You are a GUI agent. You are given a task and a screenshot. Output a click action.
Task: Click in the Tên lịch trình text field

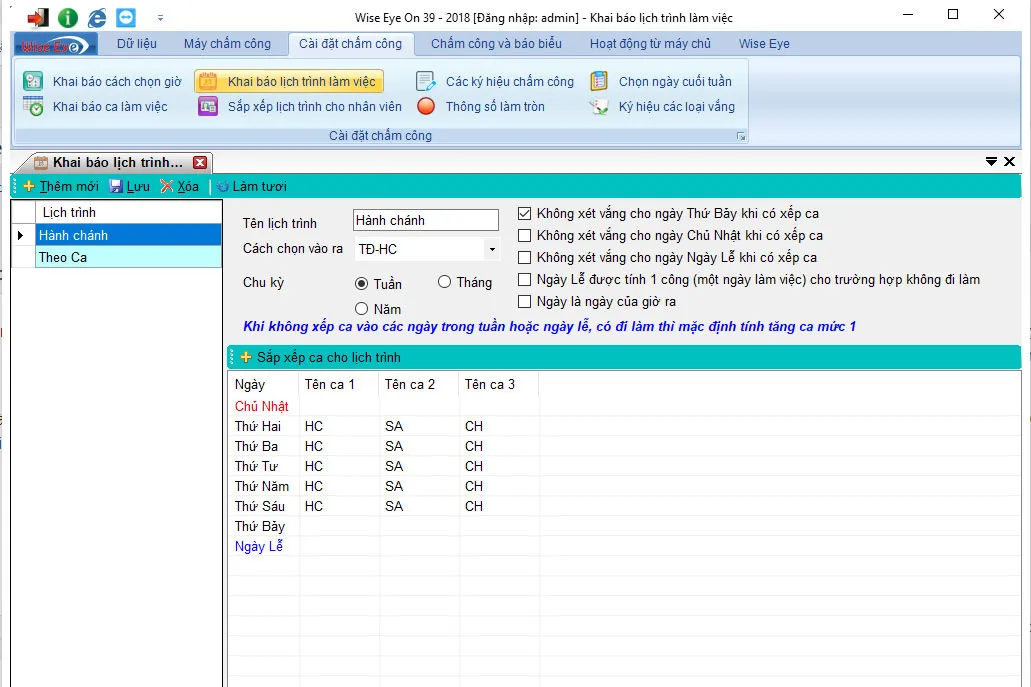(425, 221)
